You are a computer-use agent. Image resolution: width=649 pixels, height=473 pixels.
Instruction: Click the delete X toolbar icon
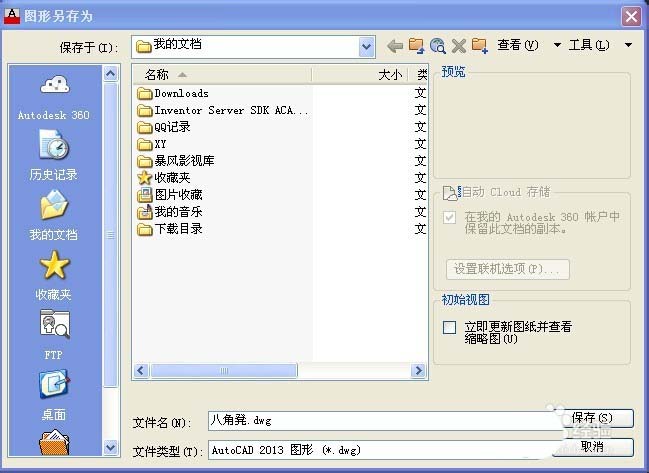point(459,46)
